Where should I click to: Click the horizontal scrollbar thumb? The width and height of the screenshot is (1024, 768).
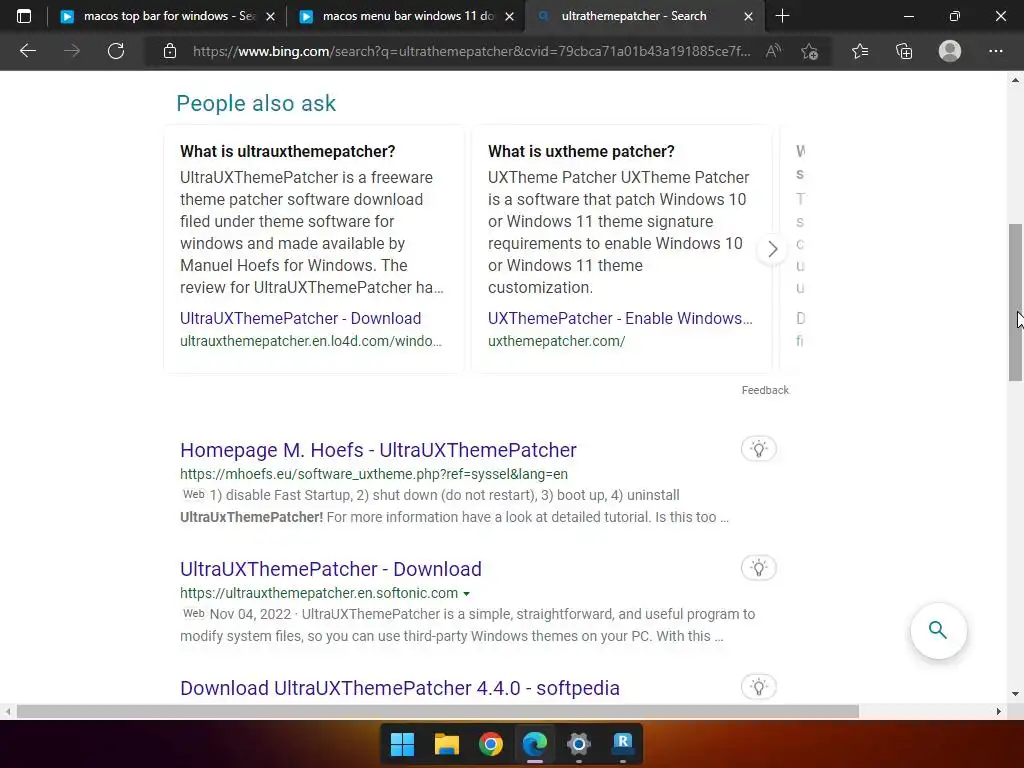click(x=438, y=712)
